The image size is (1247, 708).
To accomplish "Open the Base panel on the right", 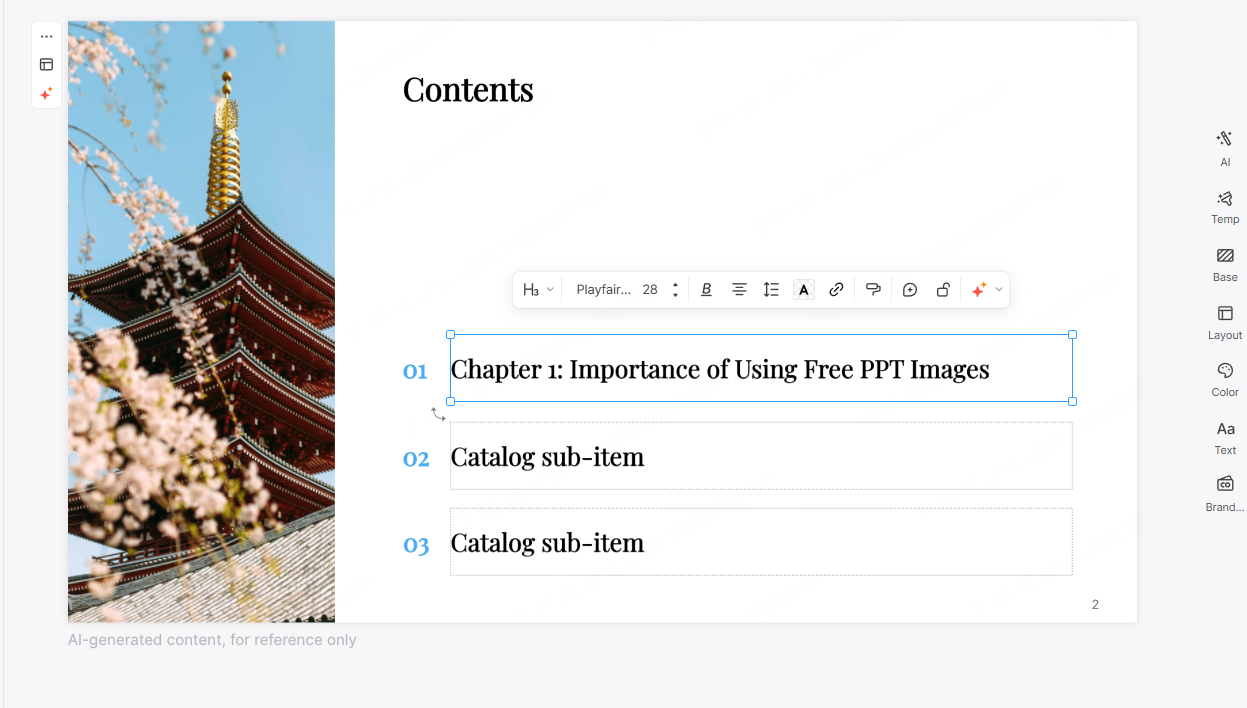I will [x=1224, y=263].
